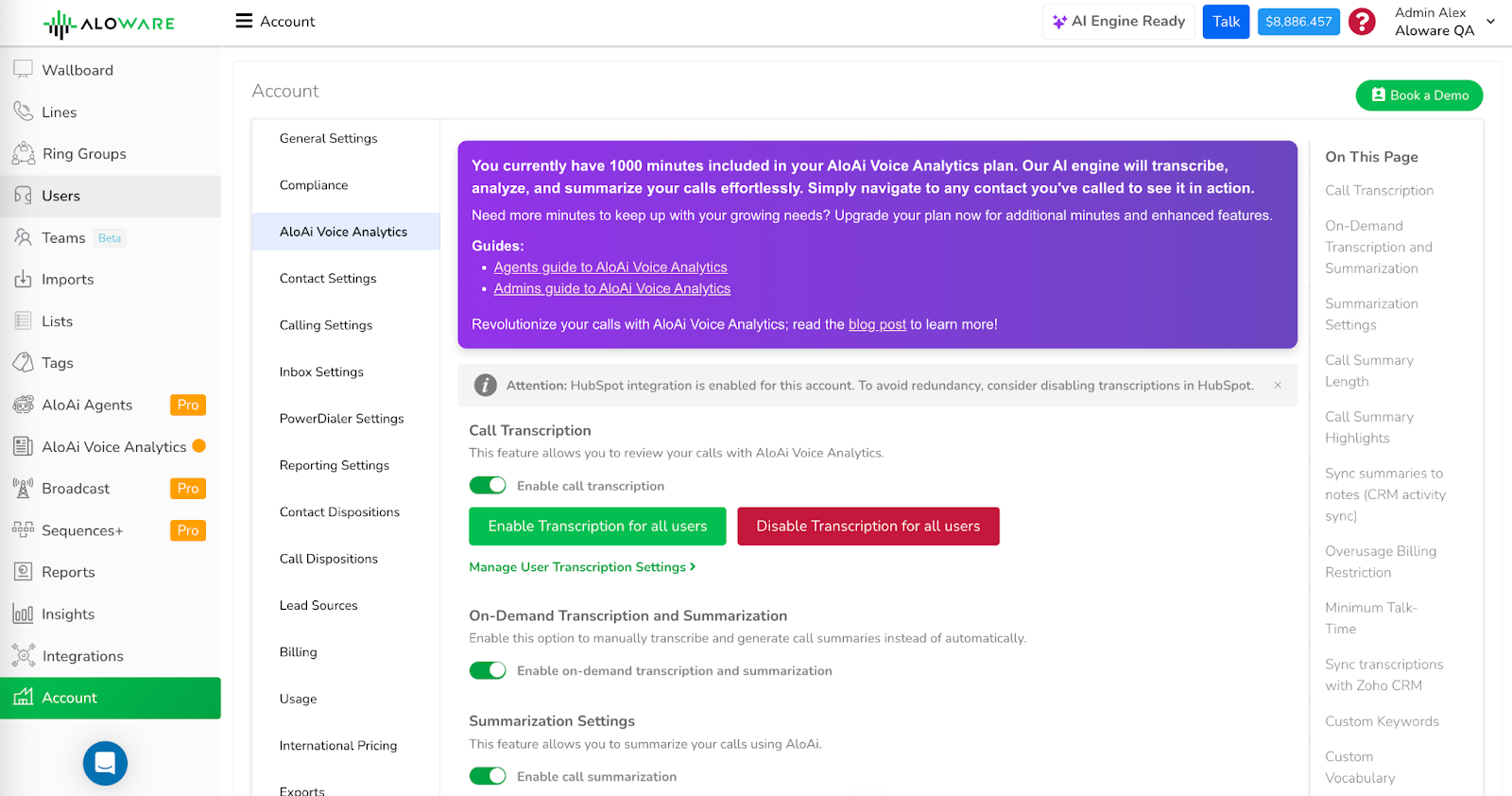Jump to Overusage Billing Restriction section
This screenshot has height=796, width=1512.
(x=1380, y=562)
